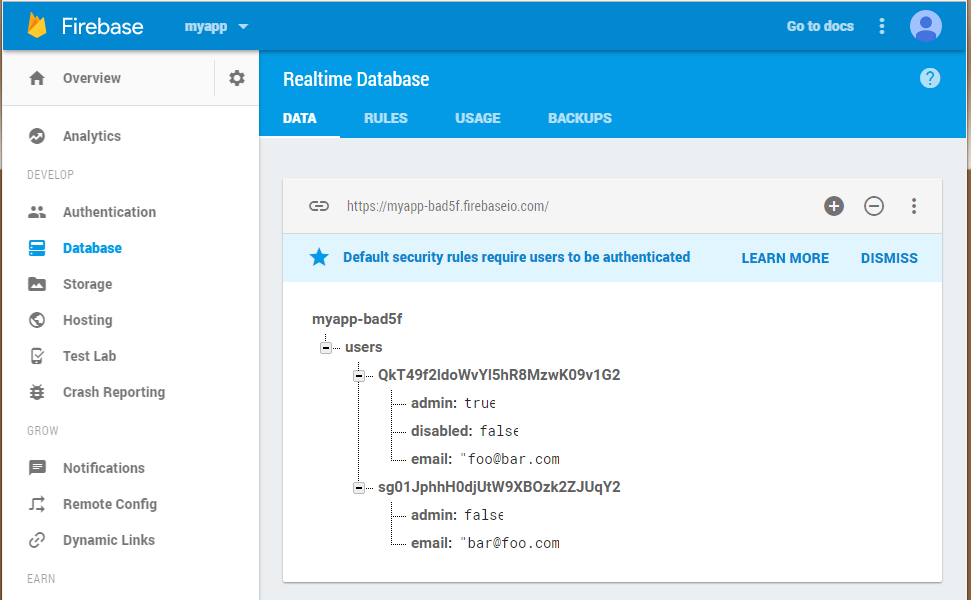The height and width of the screenshot is (600, 971).
Task: Switch to the RULES tab
Action: click(386, 118)
